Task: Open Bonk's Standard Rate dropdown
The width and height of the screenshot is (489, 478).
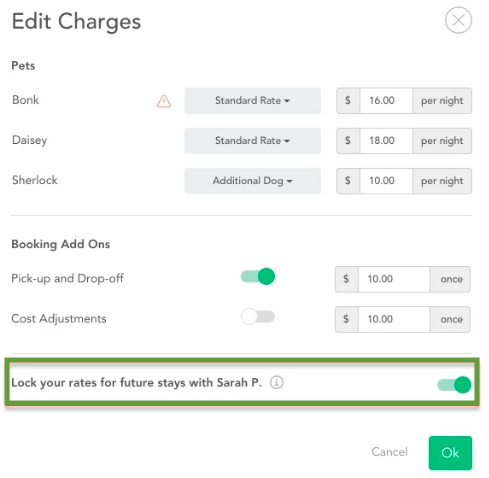Action: [x=253, y=101]
